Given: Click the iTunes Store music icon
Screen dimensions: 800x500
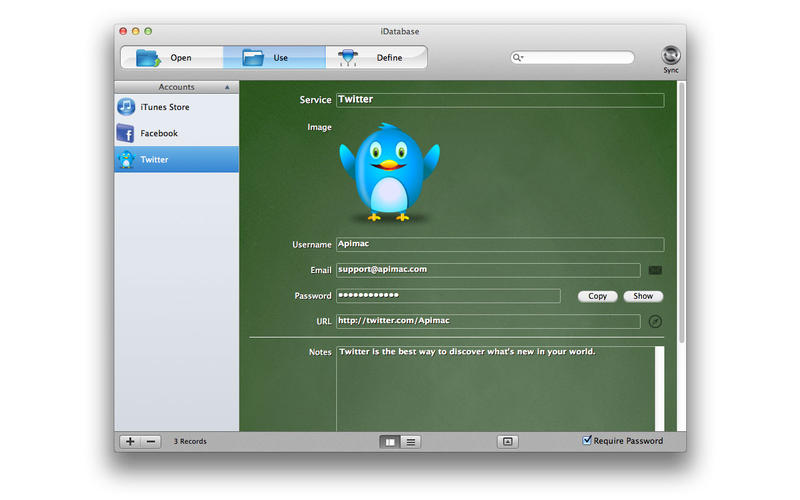Looking at the screenshot, I should click(126, 107).
